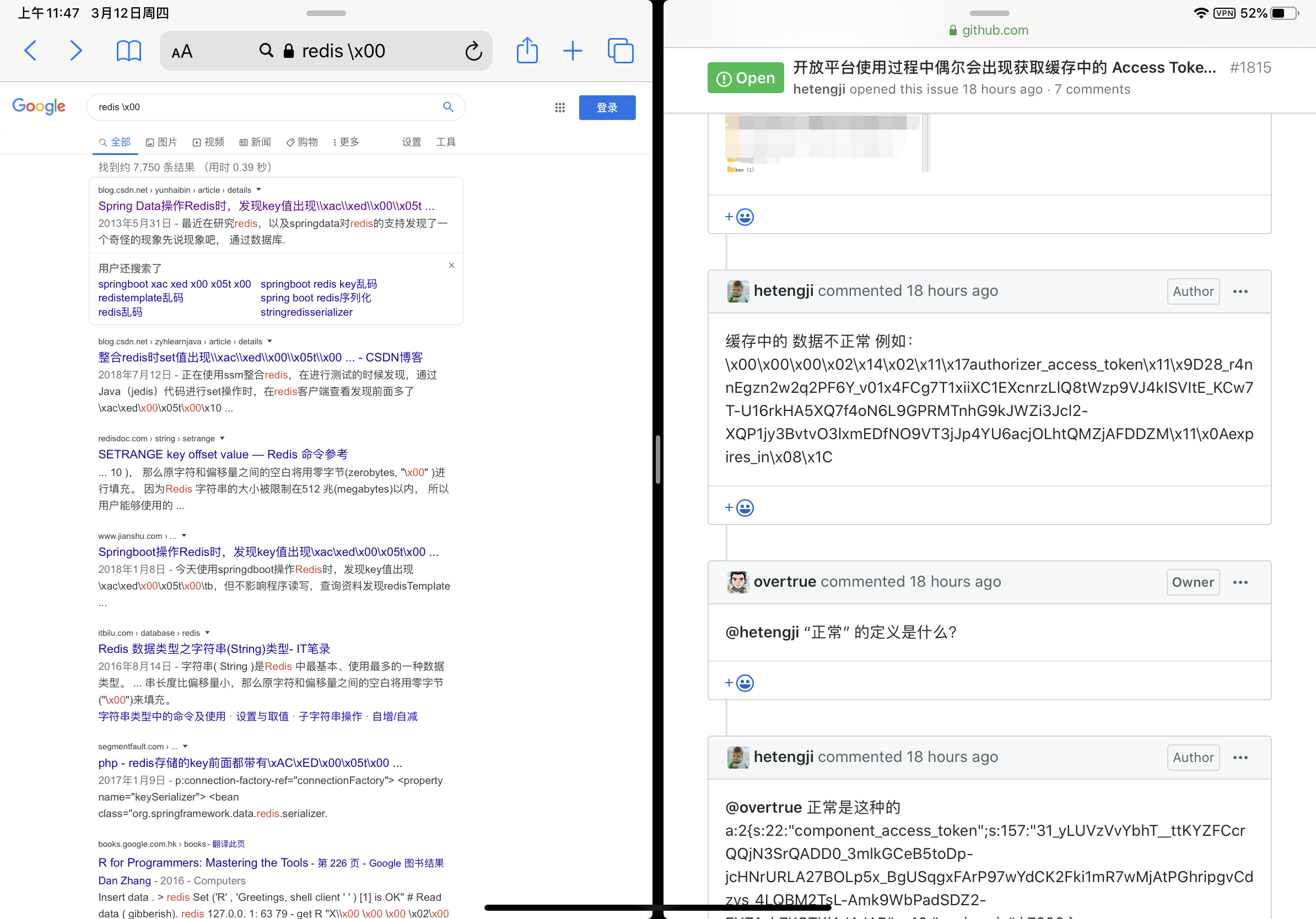Switch to the 图片 search tab
The image size is (1316, 919).
[x=161, y=142]
